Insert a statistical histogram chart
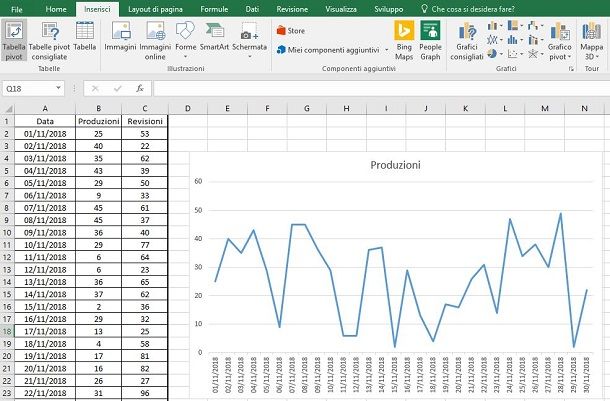Screen dimensions: 610x401 click(x=513, y=40)
